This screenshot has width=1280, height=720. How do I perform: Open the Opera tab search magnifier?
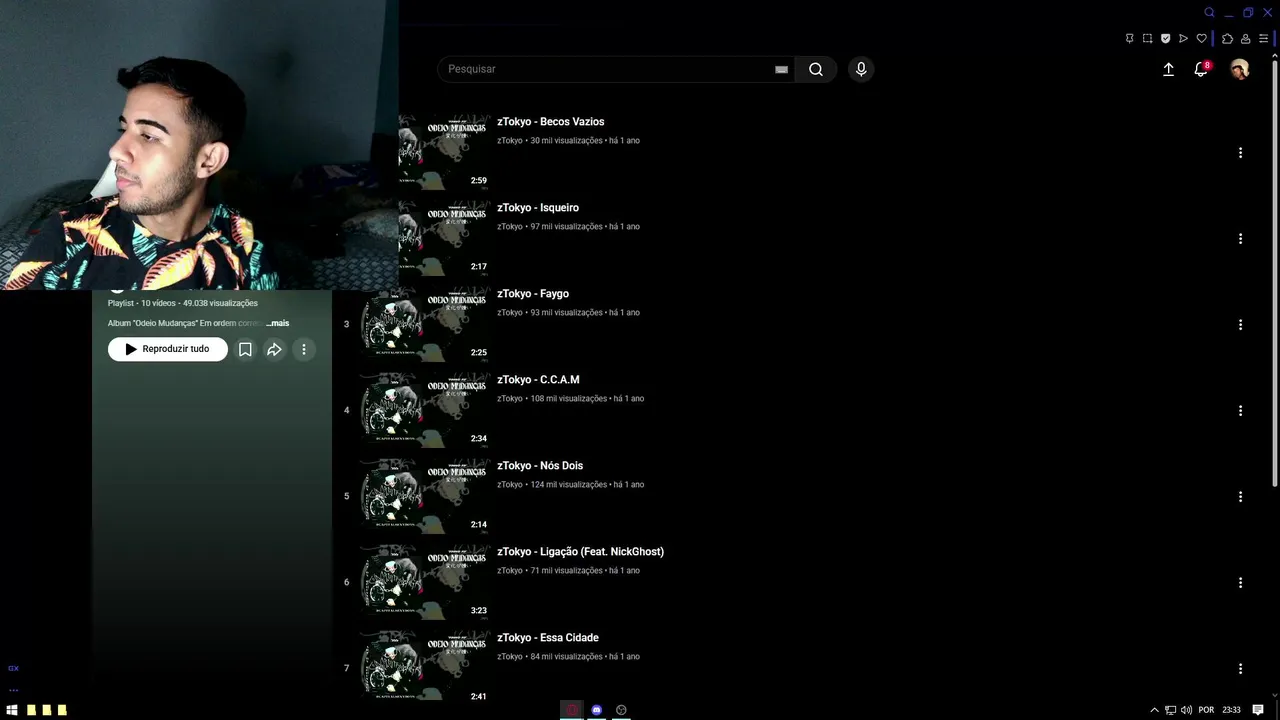click(x=1209, y=13)
